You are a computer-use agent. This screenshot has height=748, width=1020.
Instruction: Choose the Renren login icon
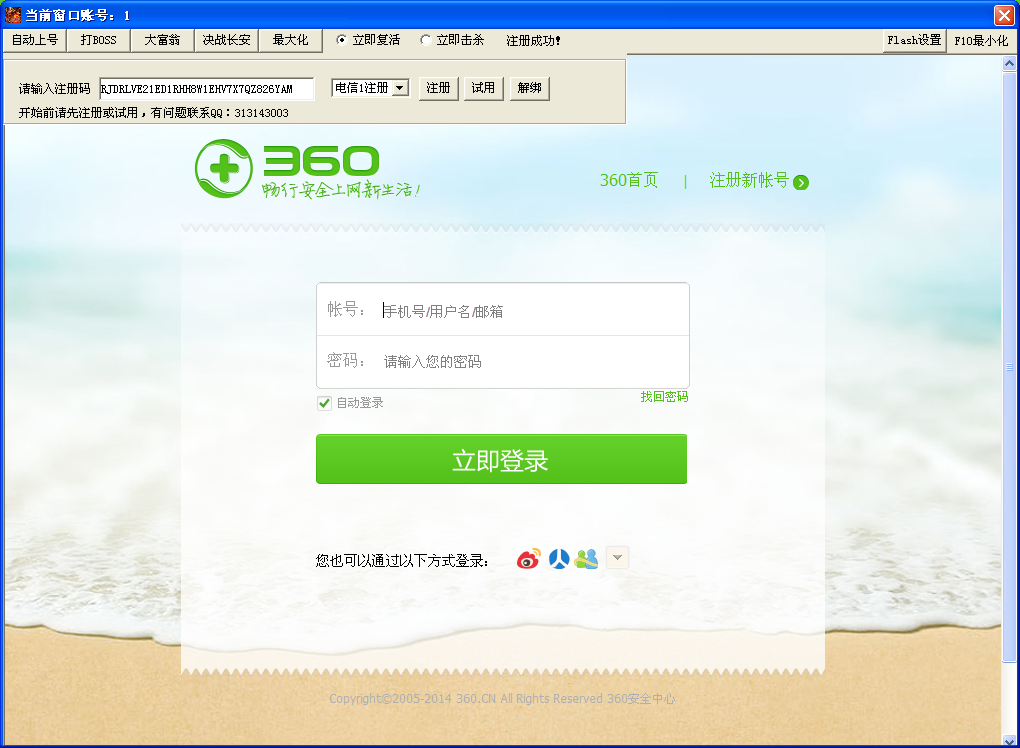pyautogui.click(x=559, y=558)
